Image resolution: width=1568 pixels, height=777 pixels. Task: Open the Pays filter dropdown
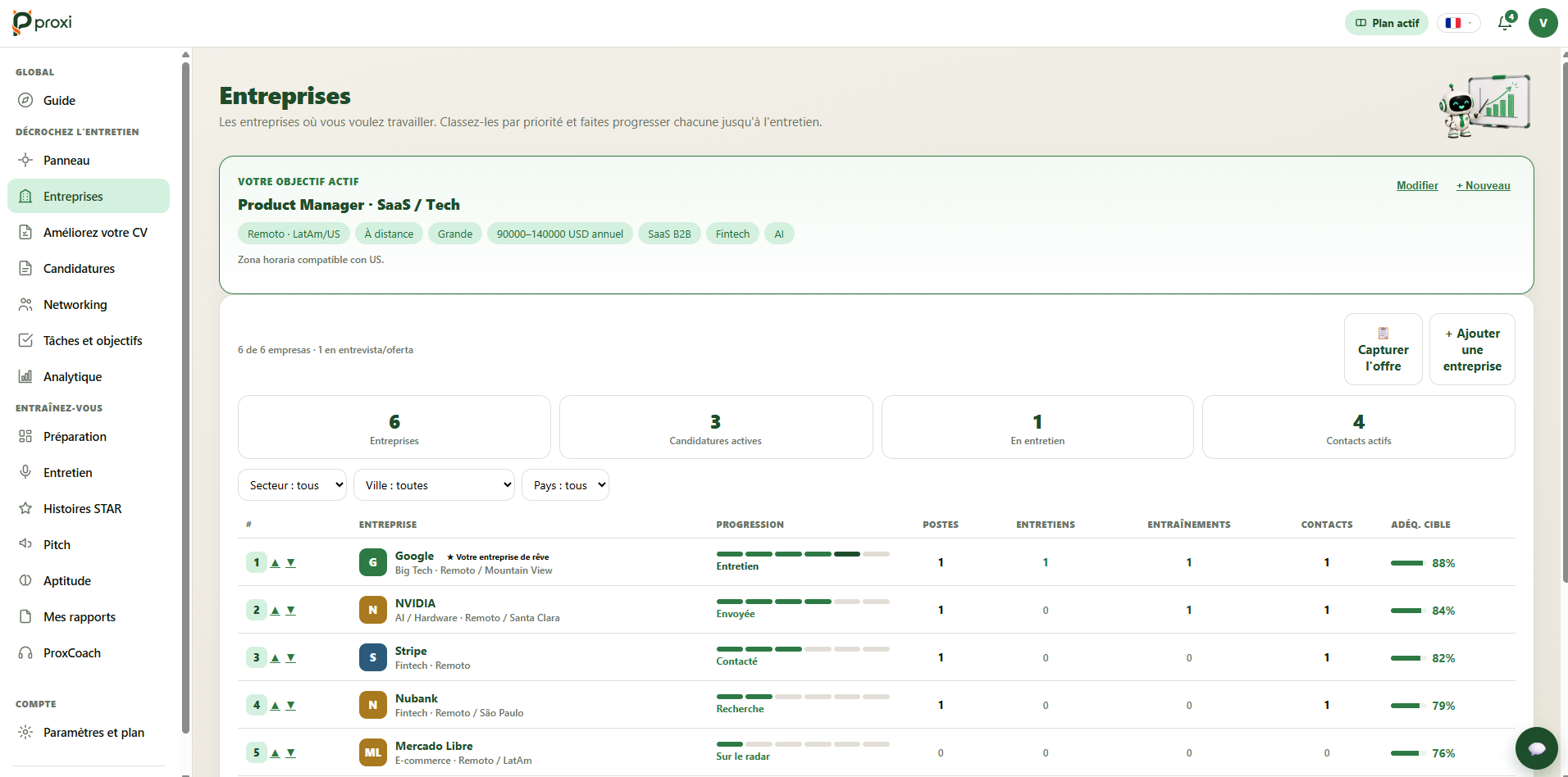tap(565, 485)
